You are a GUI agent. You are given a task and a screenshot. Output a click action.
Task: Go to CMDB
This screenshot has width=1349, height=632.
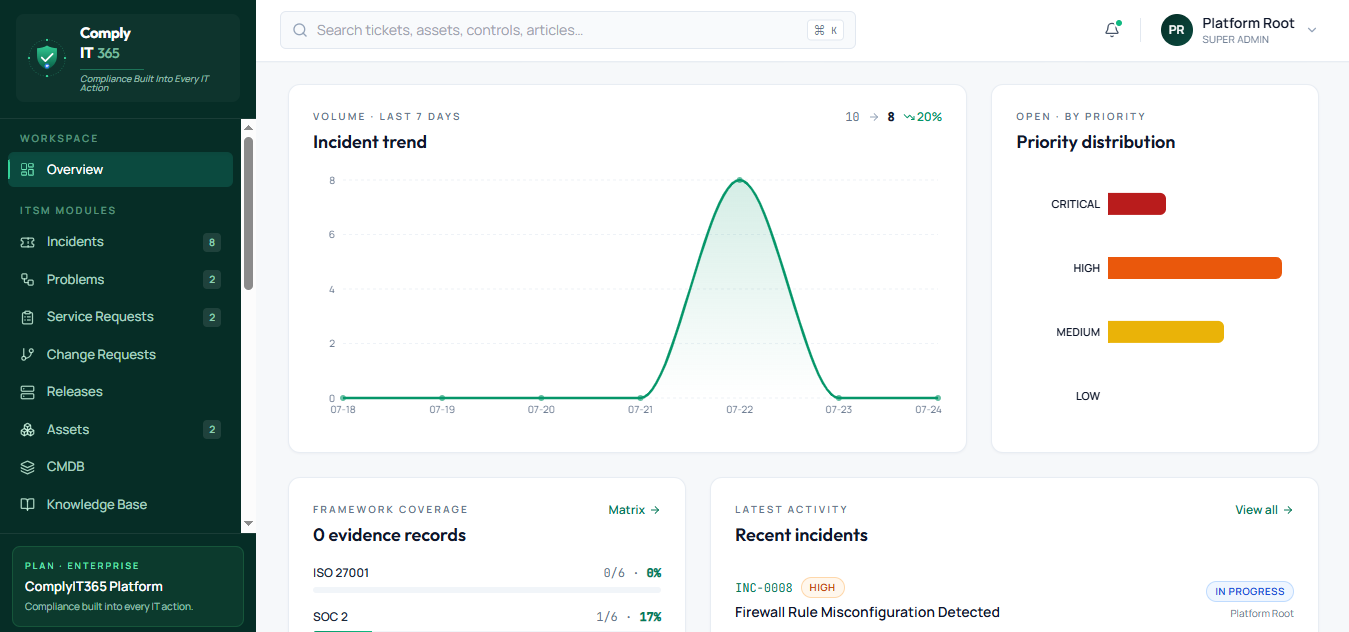pos(120,467)
